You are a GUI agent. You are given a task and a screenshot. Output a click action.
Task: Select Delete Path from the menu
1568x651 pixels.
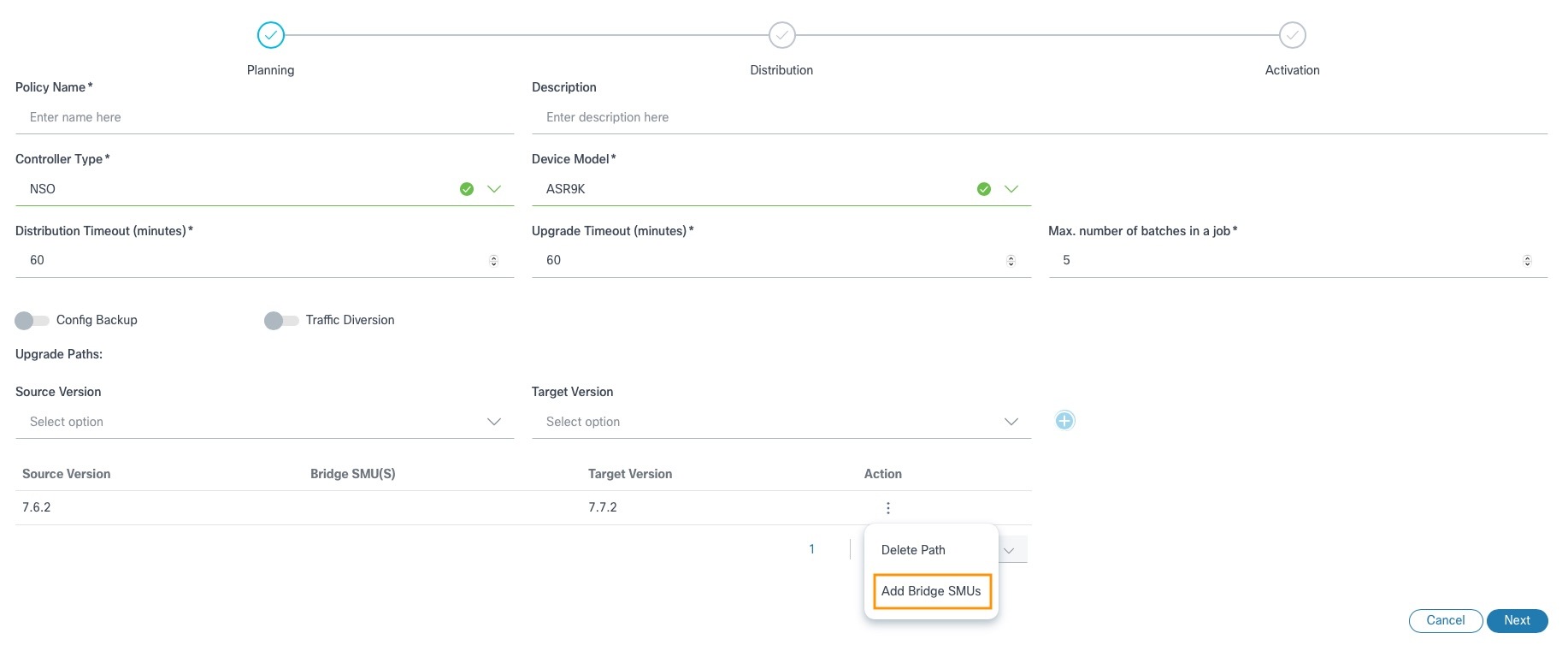coord(913,550)
